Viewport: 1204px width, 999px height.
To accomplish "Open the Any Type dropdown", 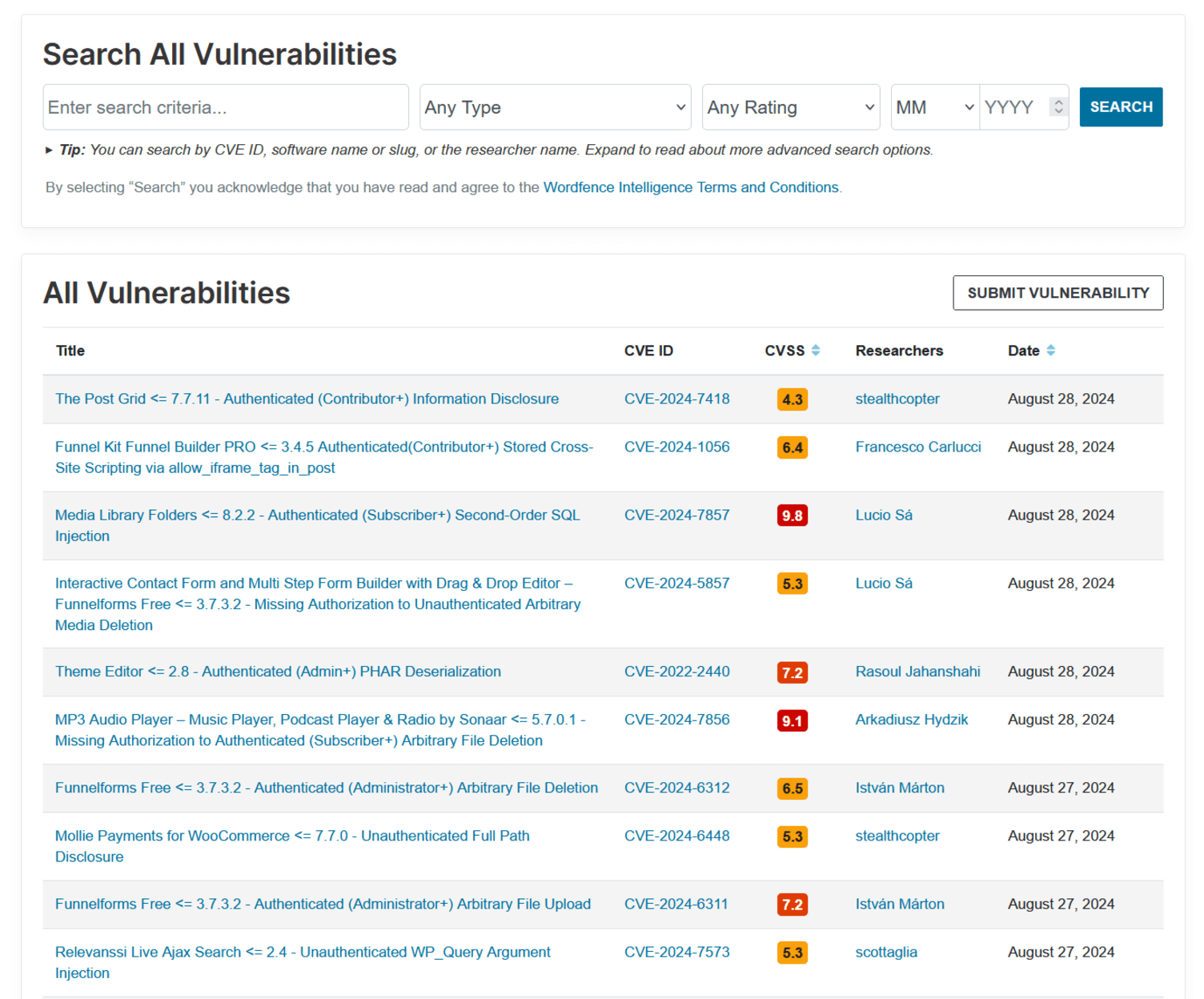I will 555,106.
